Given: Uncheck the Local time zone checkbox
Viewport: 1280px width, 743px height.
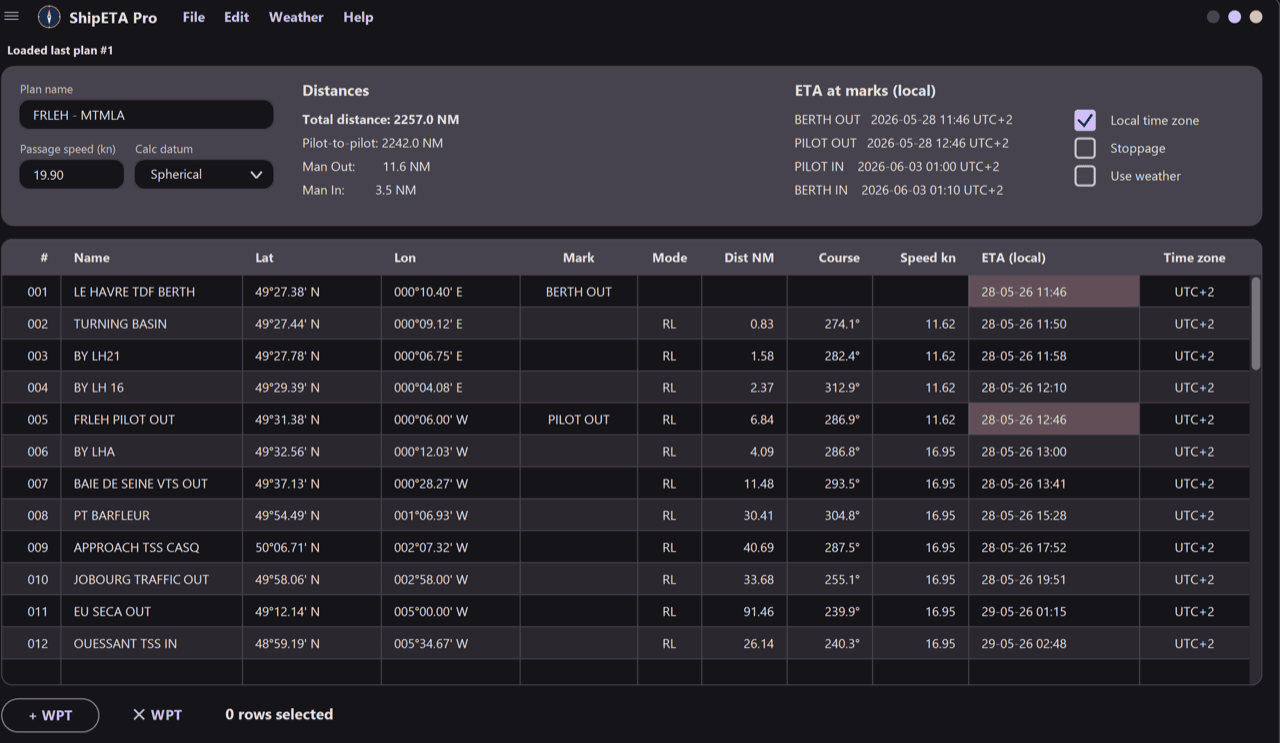Looking at the screenshot, I should (1085, 120).
